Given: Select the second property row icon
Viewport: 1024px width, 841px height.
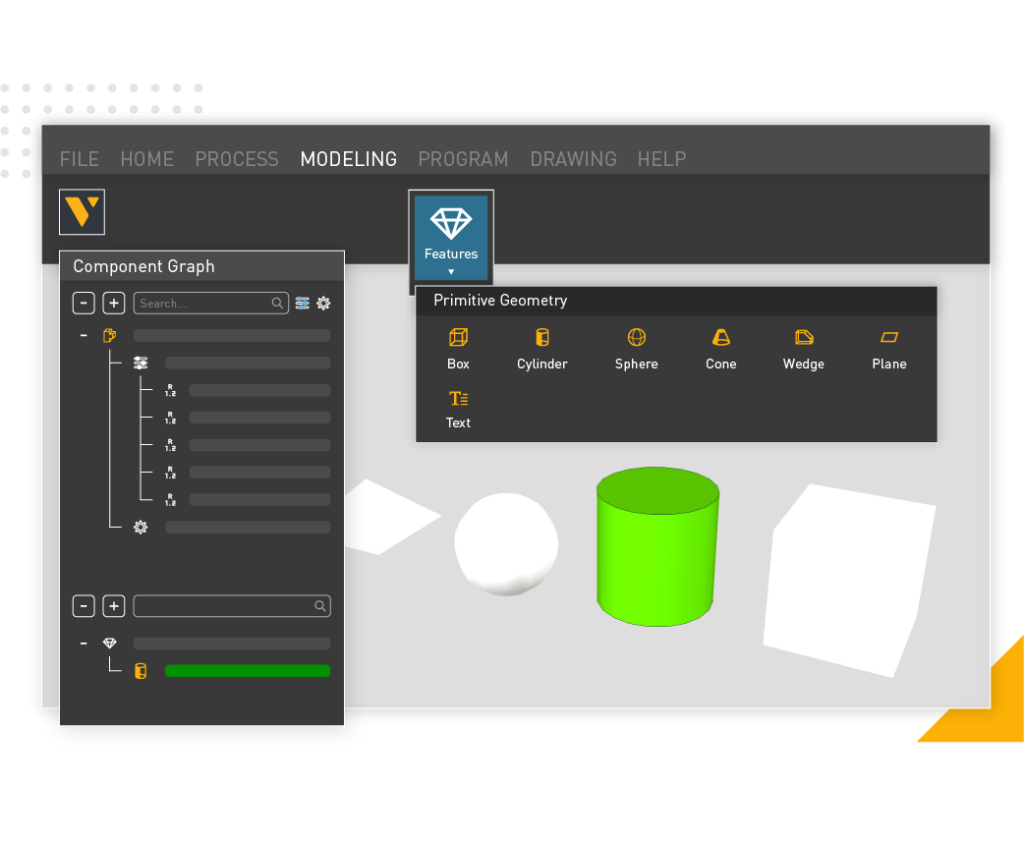Looking at the screenshot, I should click(170, 418).
